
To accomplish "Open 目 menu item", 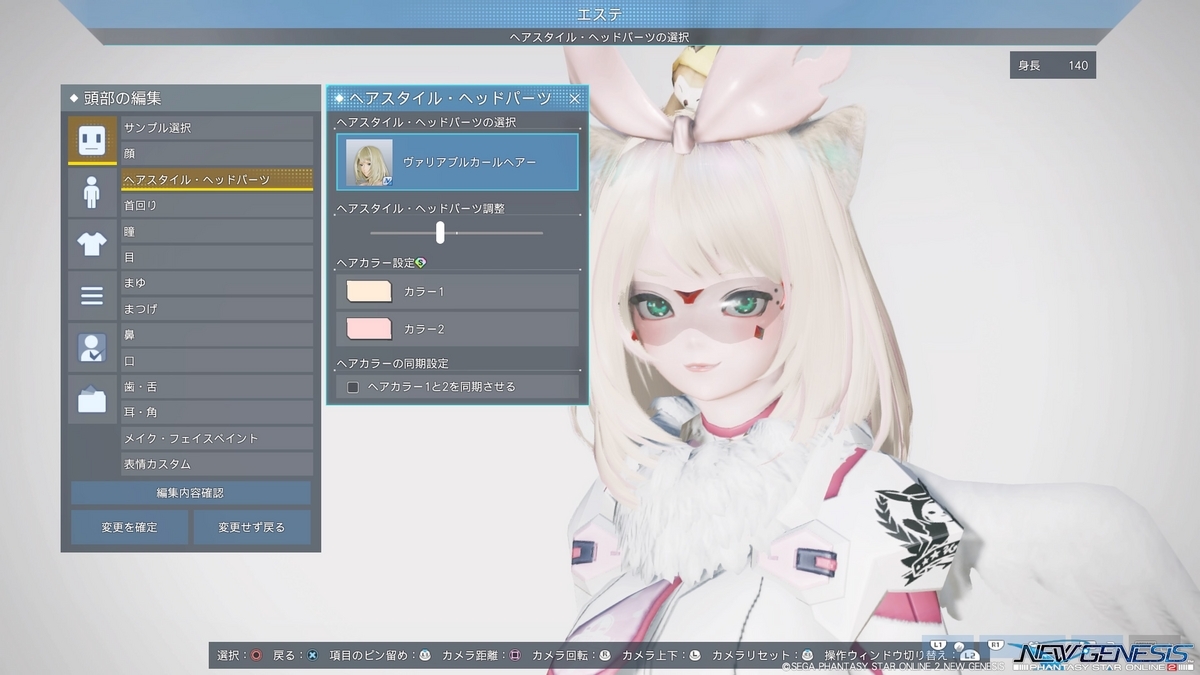I will pos(217,257).
